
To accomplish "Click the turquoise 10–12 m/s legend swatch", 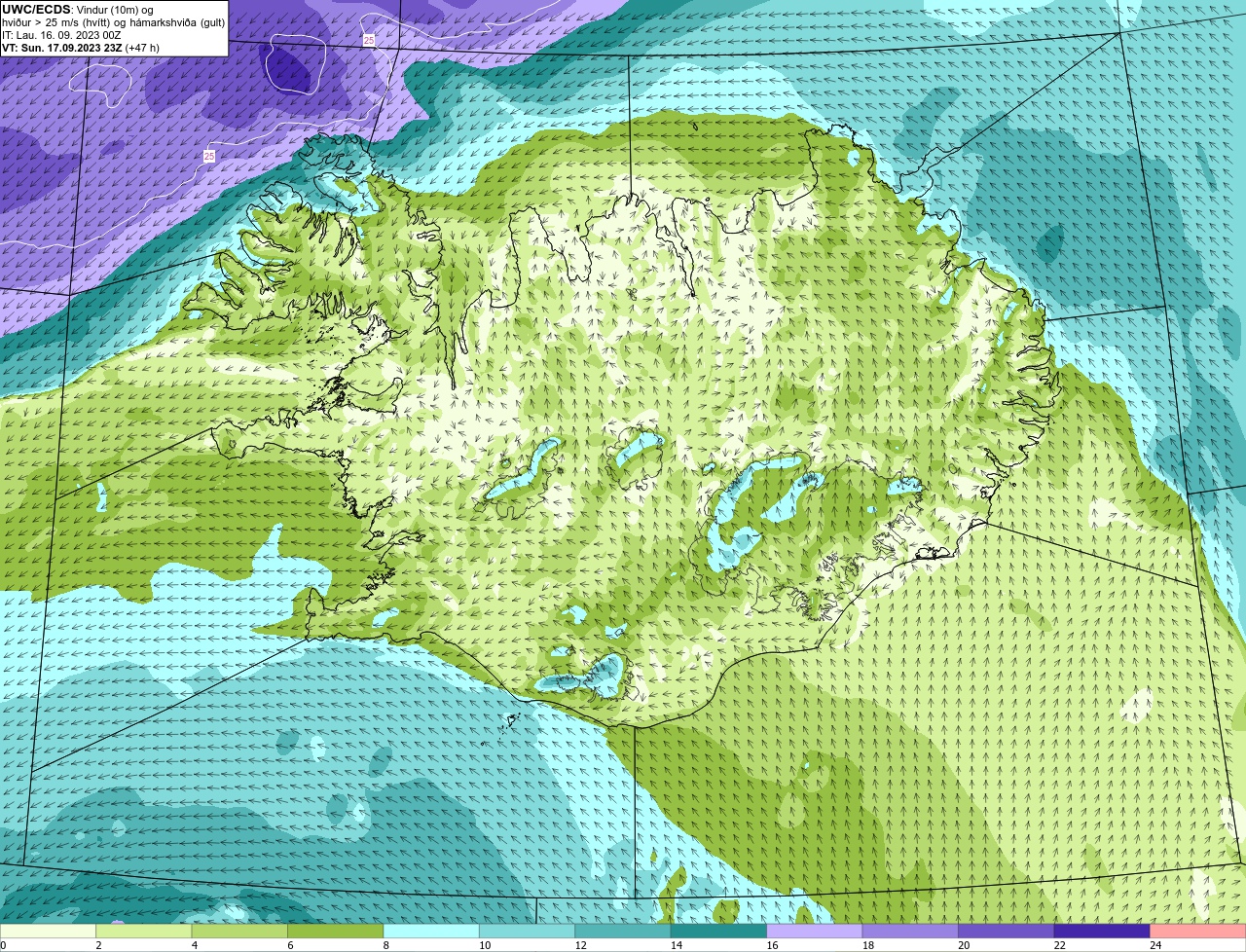I will click(x=528, y=932).
